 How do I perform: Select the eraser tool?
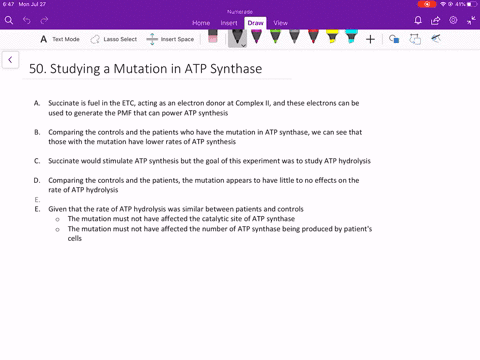213,37
